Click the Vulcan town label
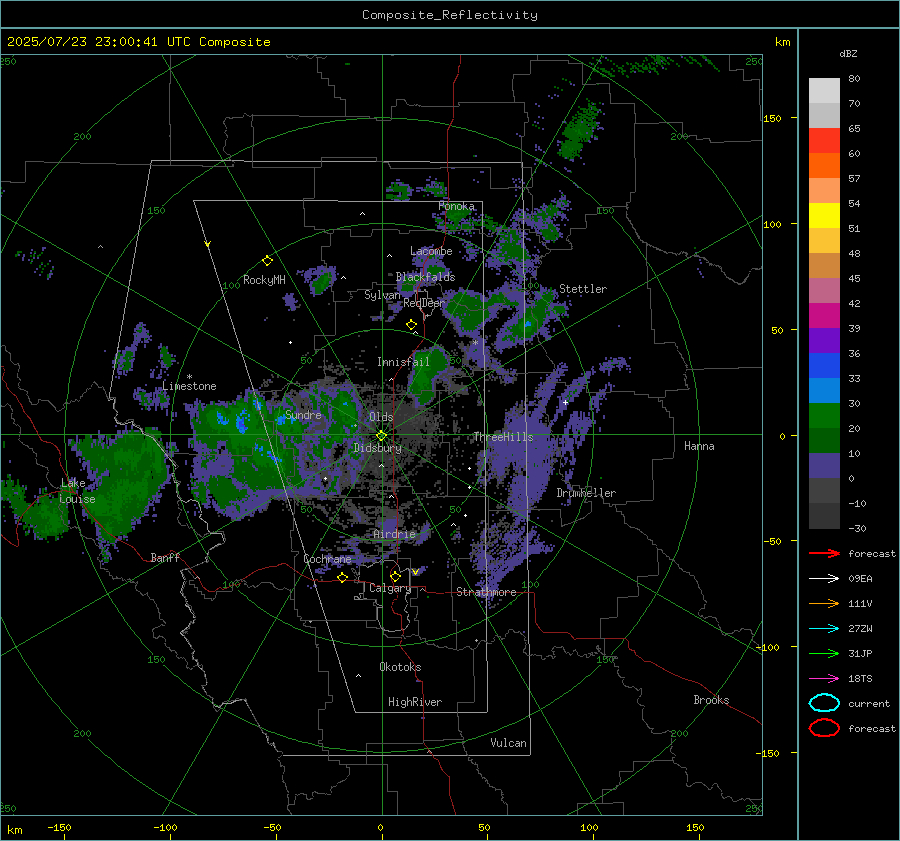Viewport: 900px width, 841px height. 508,743
